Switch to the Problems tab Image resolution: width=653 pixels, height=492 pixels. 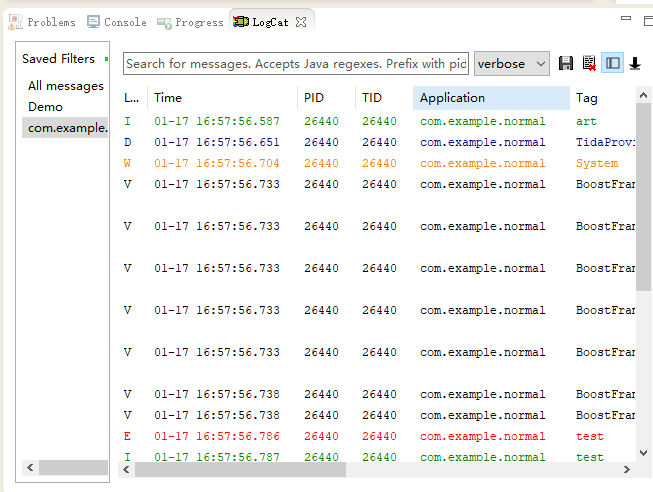coord(42,22)
